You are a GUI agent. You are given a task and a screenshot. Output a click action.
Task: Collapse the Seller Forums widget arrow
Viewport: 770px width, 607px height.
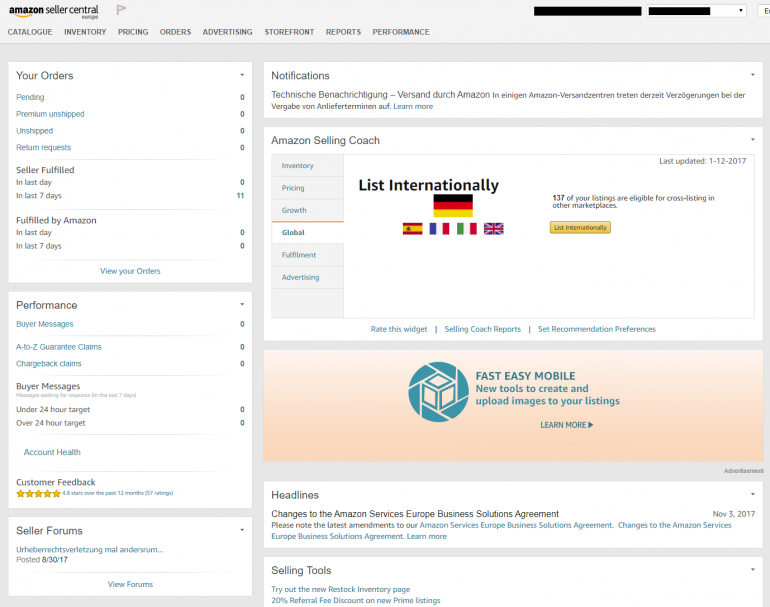point(242,530)
